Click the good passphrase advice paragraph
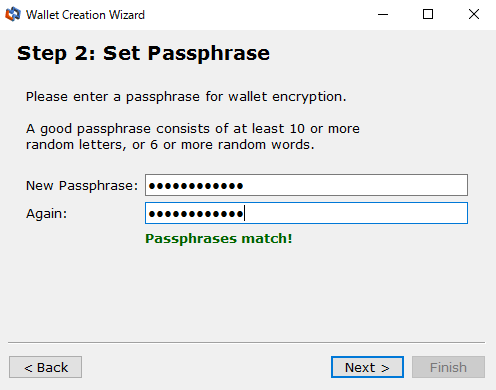496x390 pixels. (x=193, y=137)
